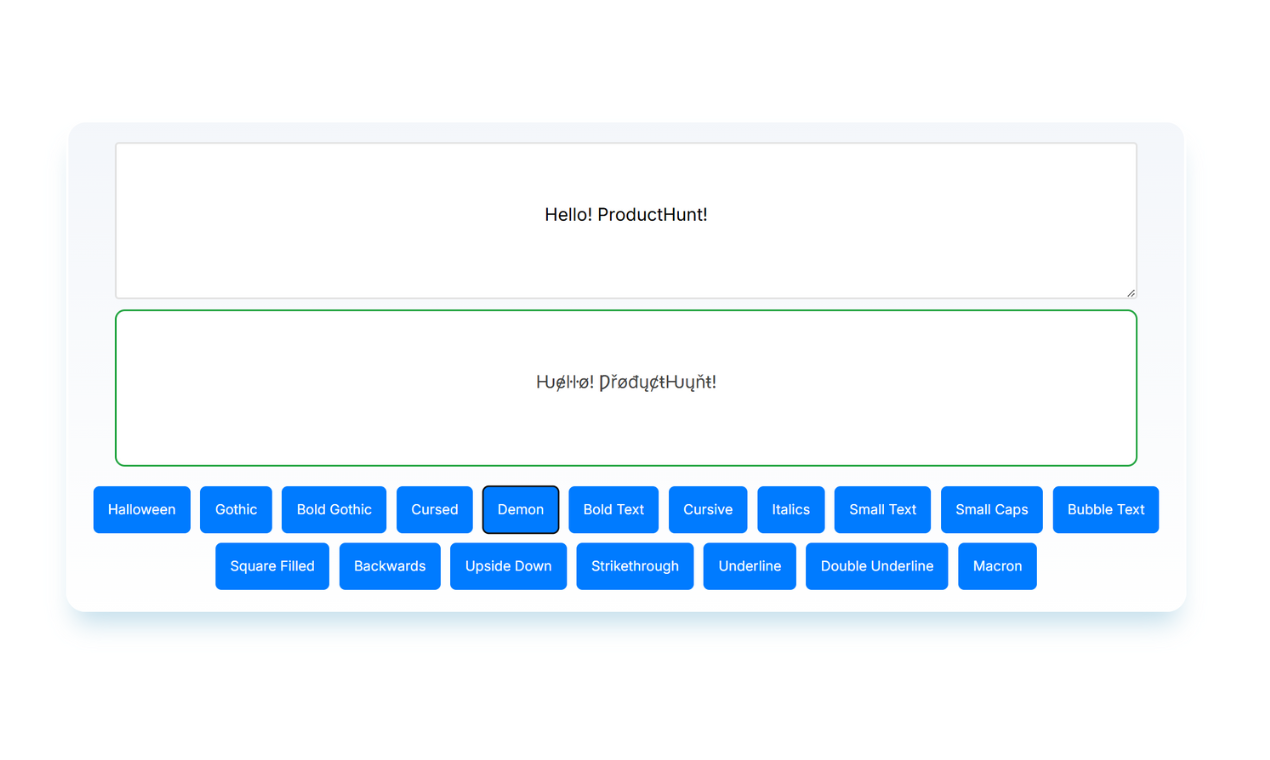Select the Bubble Text style
This screenshot has width=1270, height=760.
(x=1106, y=510)
